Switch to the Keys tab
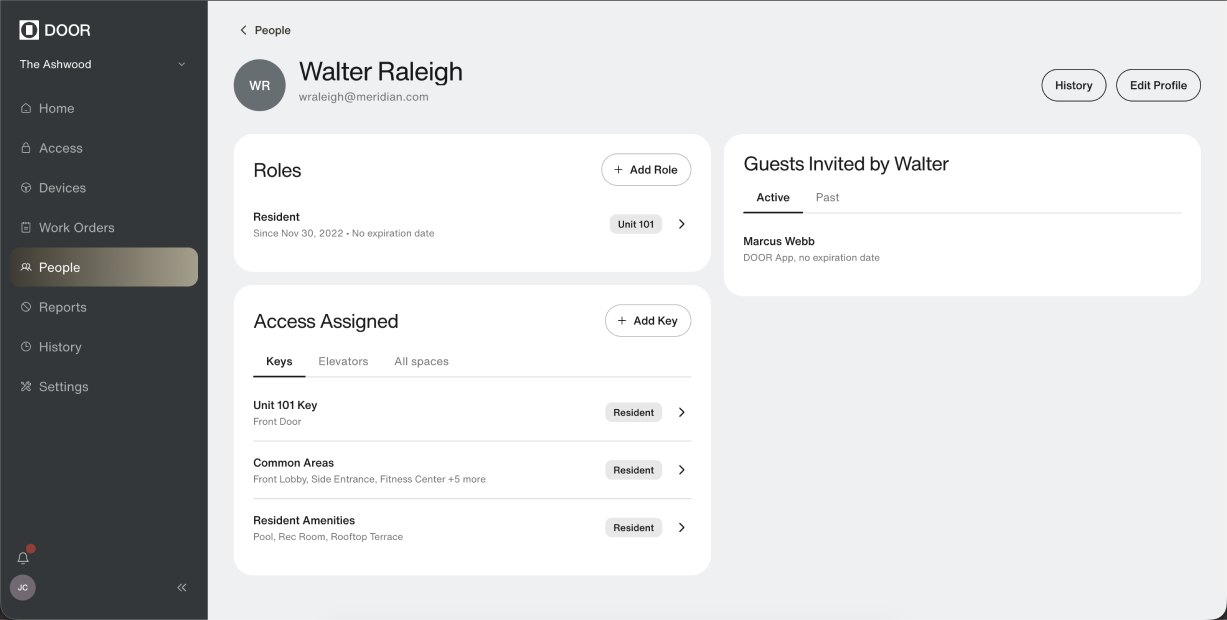1227x620 pixels. tap(279, 361)
